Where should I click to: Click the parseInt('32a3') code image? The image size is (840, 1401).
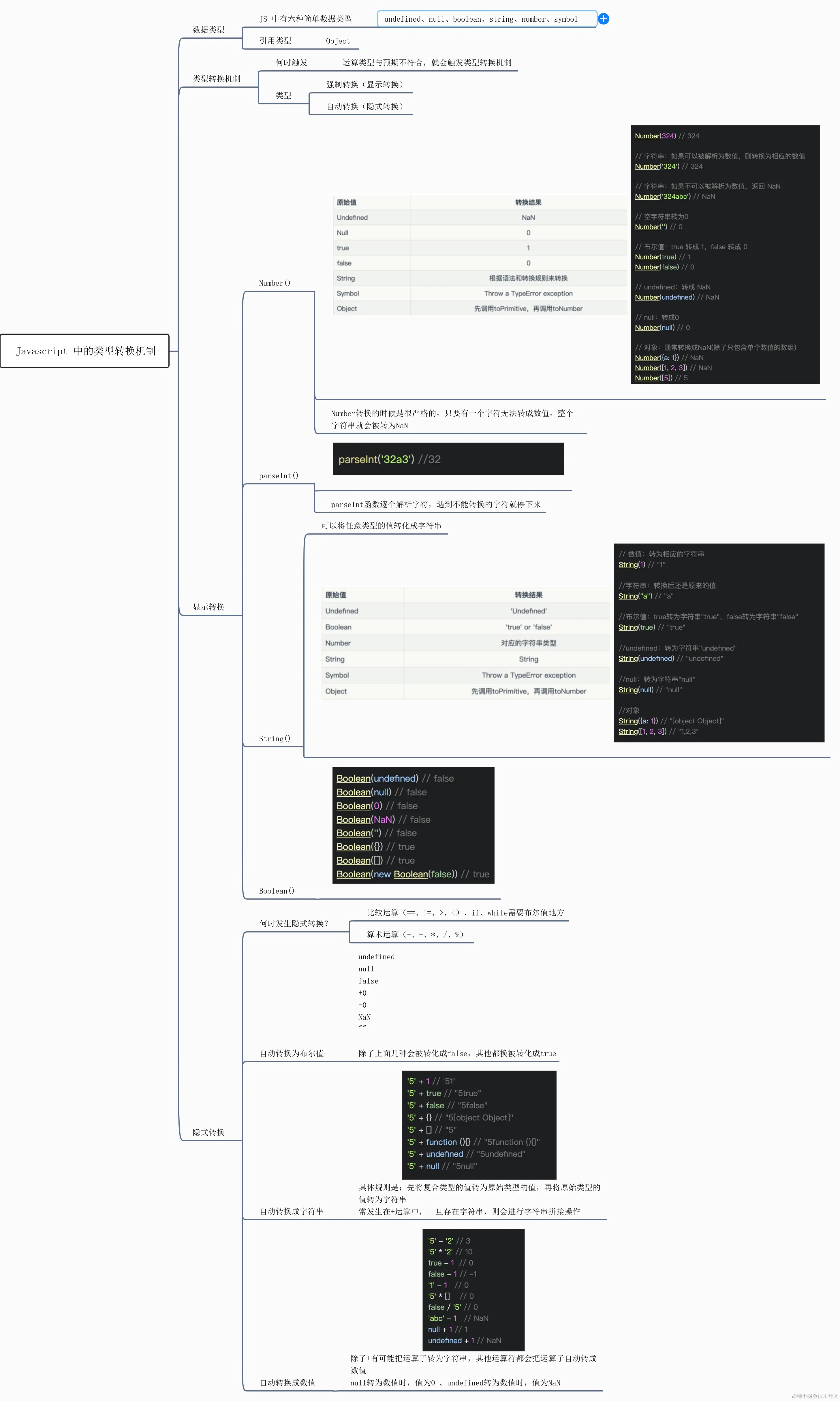(448, 459)
